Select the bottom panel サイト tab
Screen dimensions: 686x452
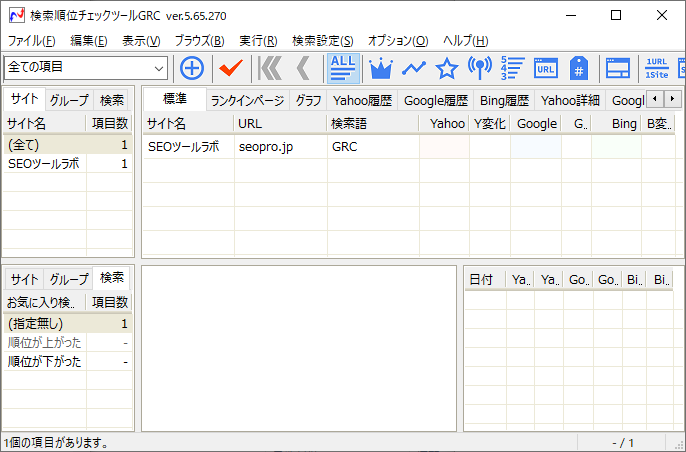pyautogui.click(x=24, y=279)
